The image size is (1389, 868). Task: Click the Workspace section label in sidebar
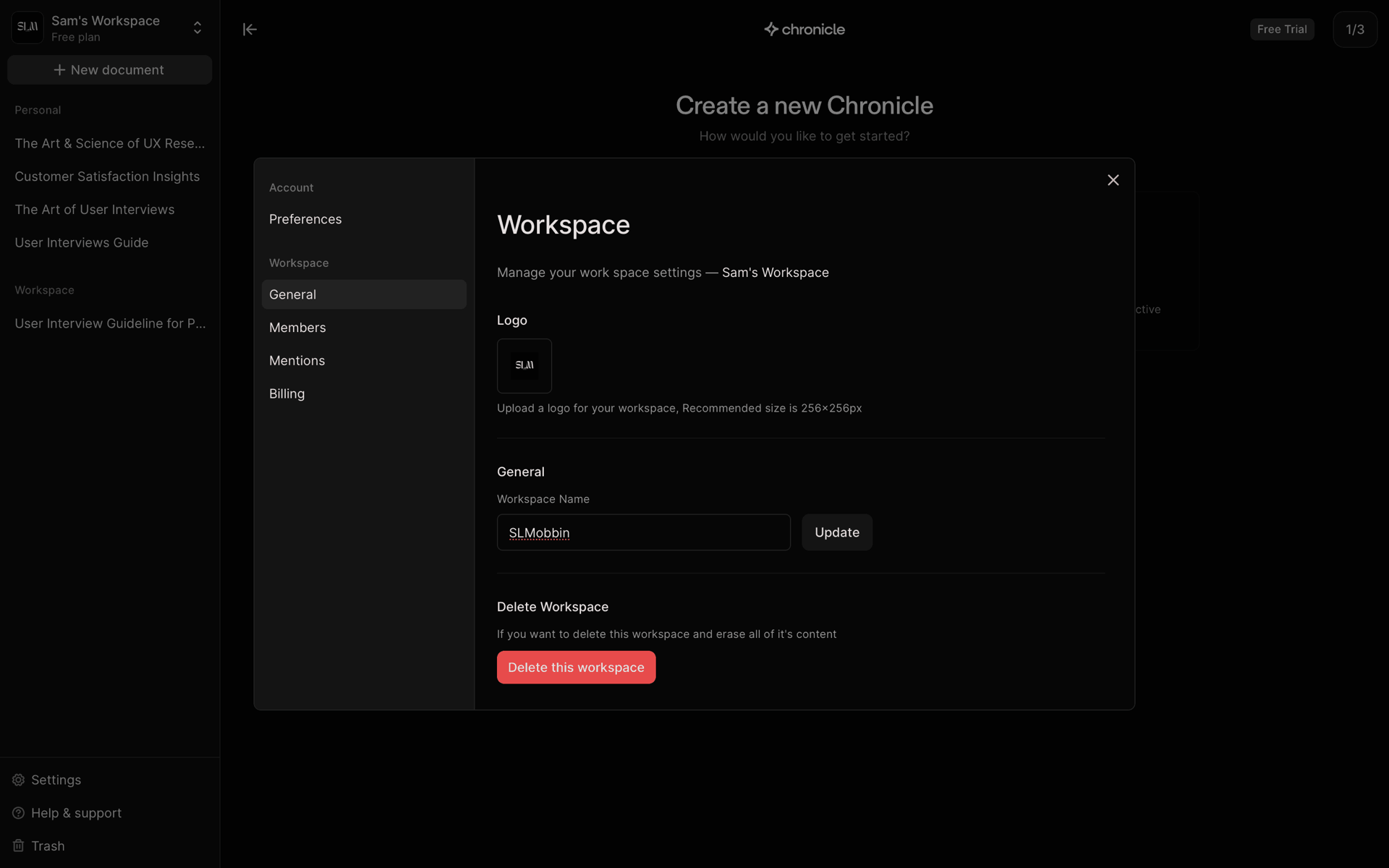44,290
